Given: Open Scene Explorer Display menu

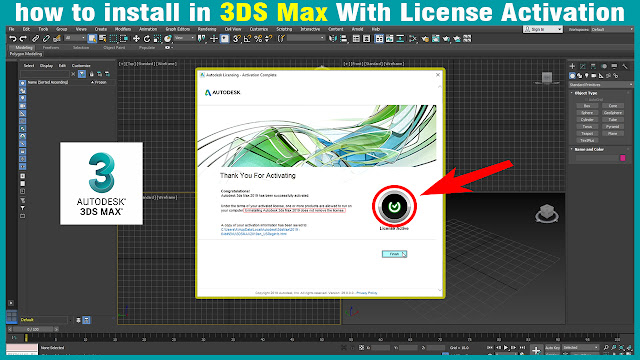Looking at the screenshot, I should coord(46,65).
